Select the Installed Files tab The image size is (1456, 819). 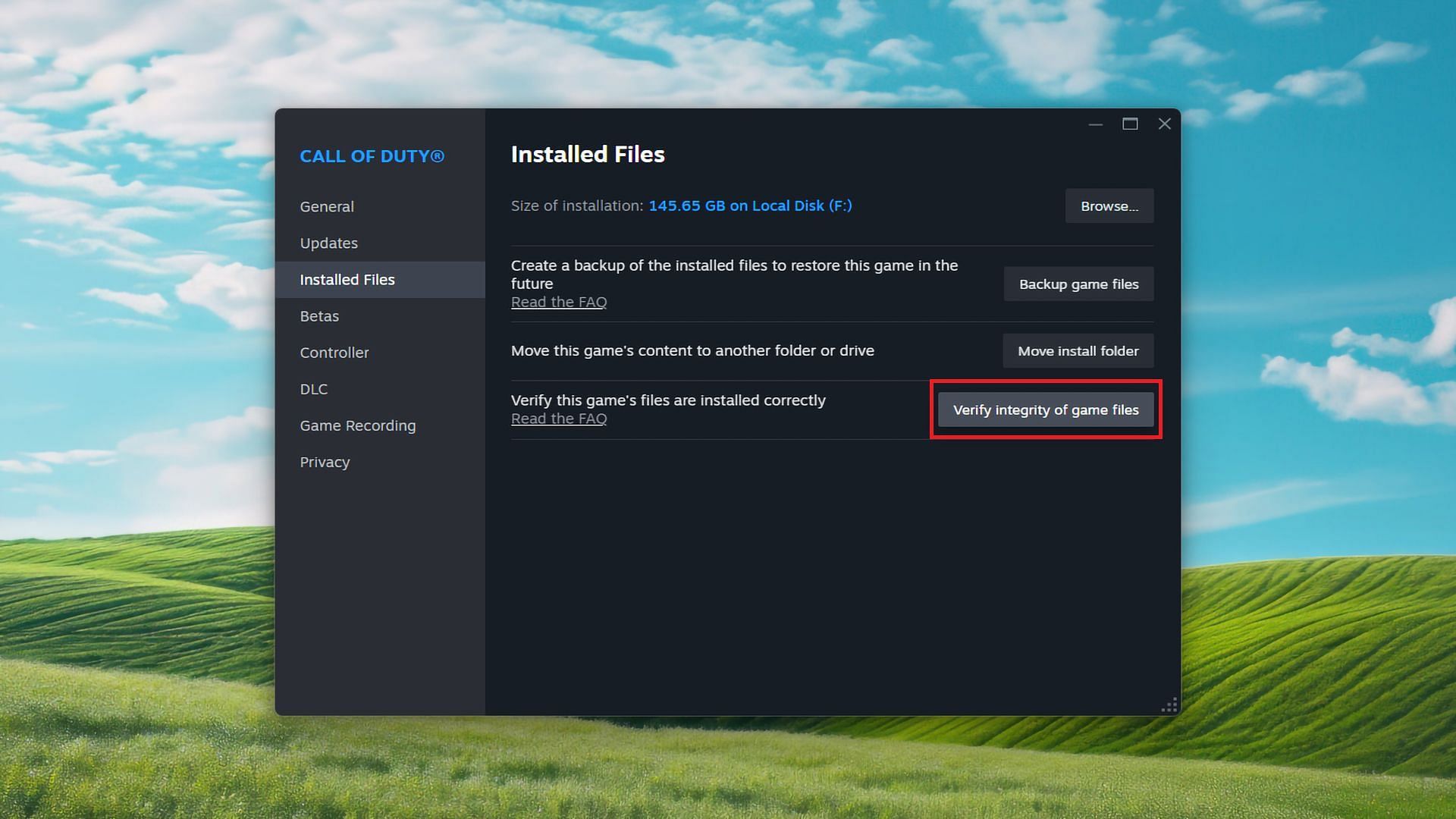(x=347, y=279)
